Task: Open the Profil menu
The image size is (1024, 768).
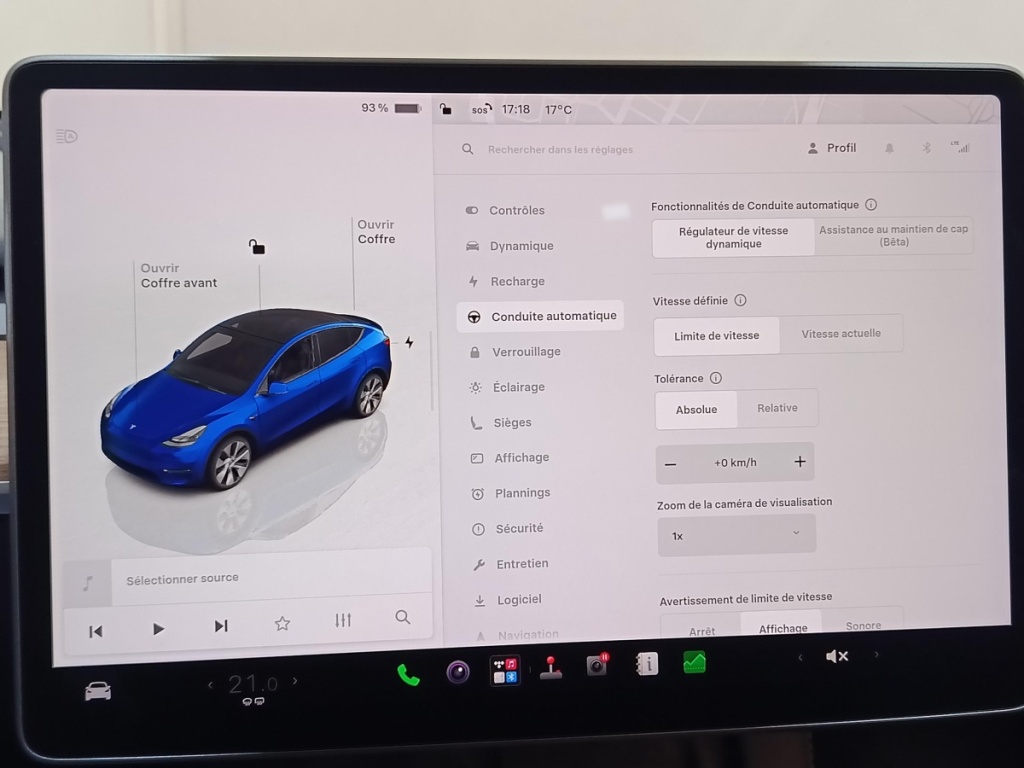Action: (832, 148)
